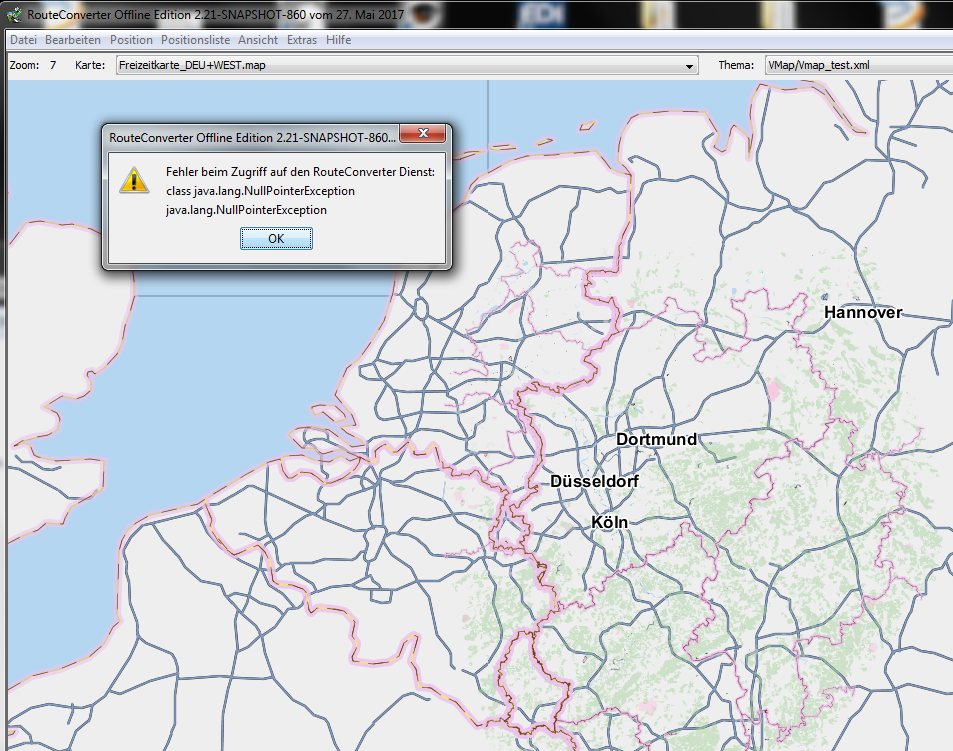Open the Thema VMap/Vmap_test.xml combo box

tap(856, 66)
